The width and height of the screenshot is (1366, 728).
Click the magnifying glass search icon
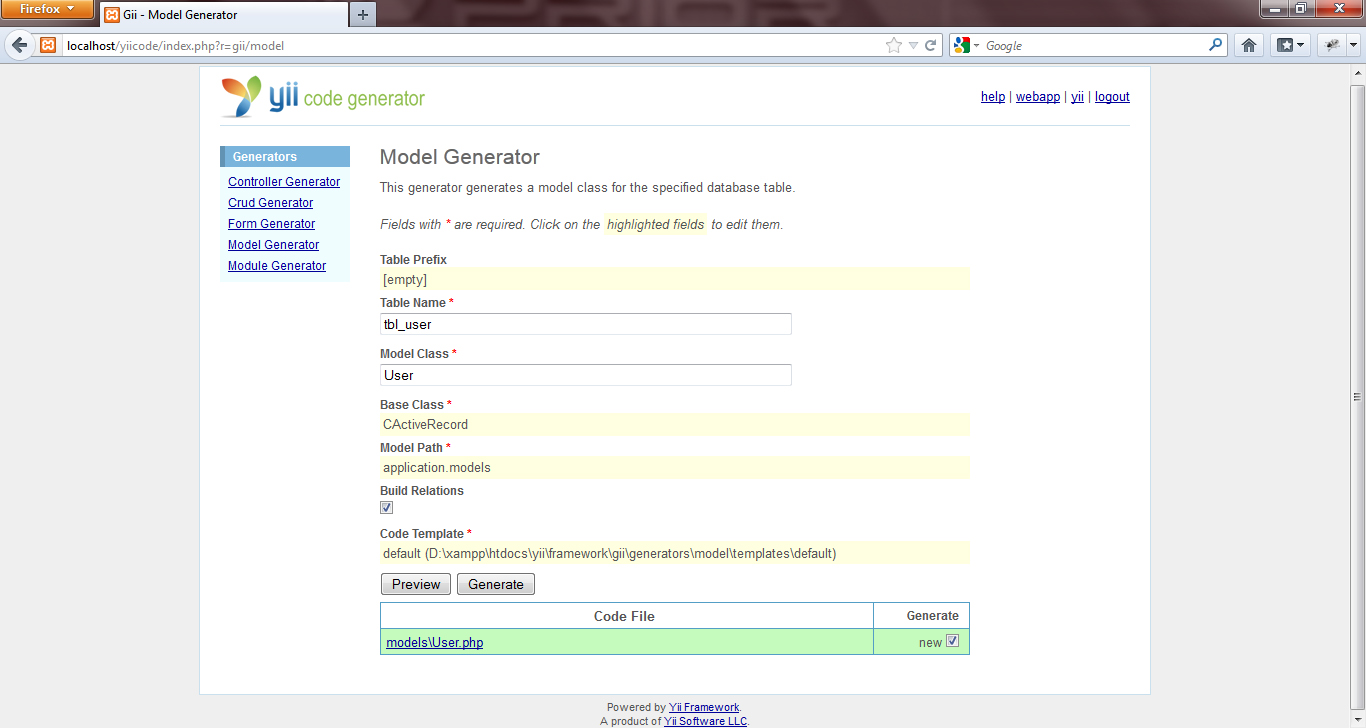tap(1213, 44)
